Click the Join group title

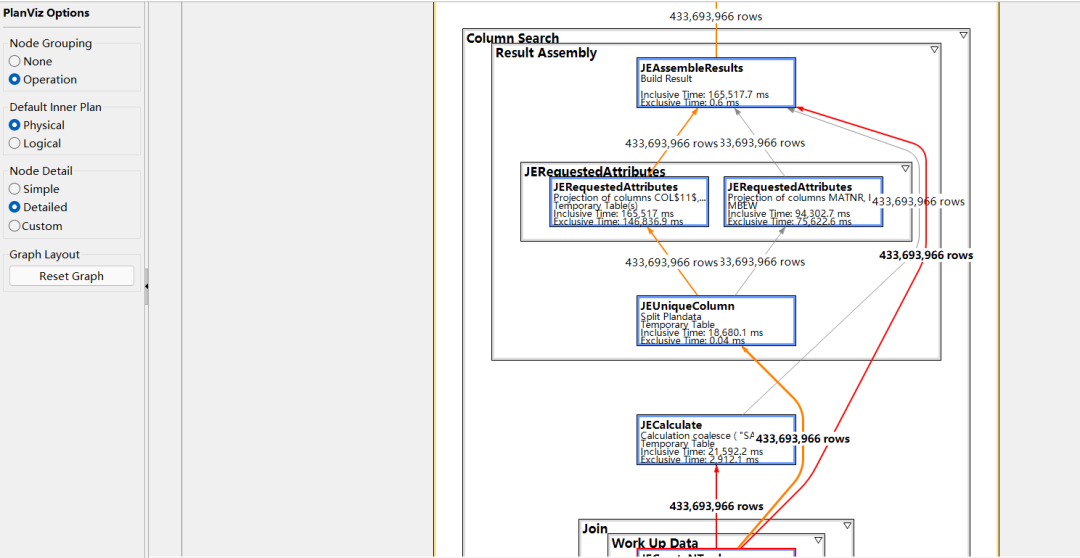594,528
